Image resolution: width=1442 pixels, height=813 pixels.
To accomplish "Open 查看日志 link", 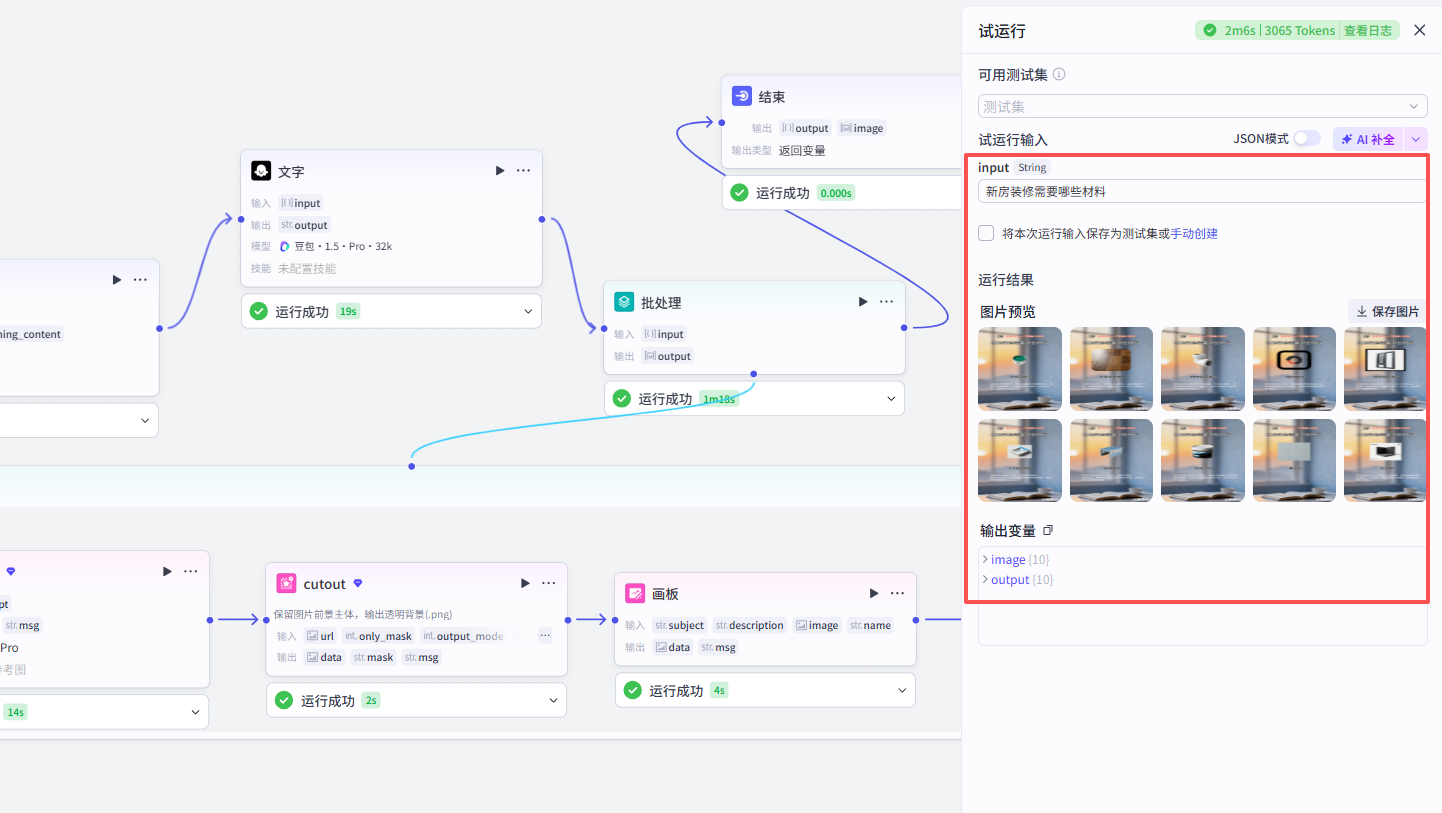I will click(x=1367, y=31).
